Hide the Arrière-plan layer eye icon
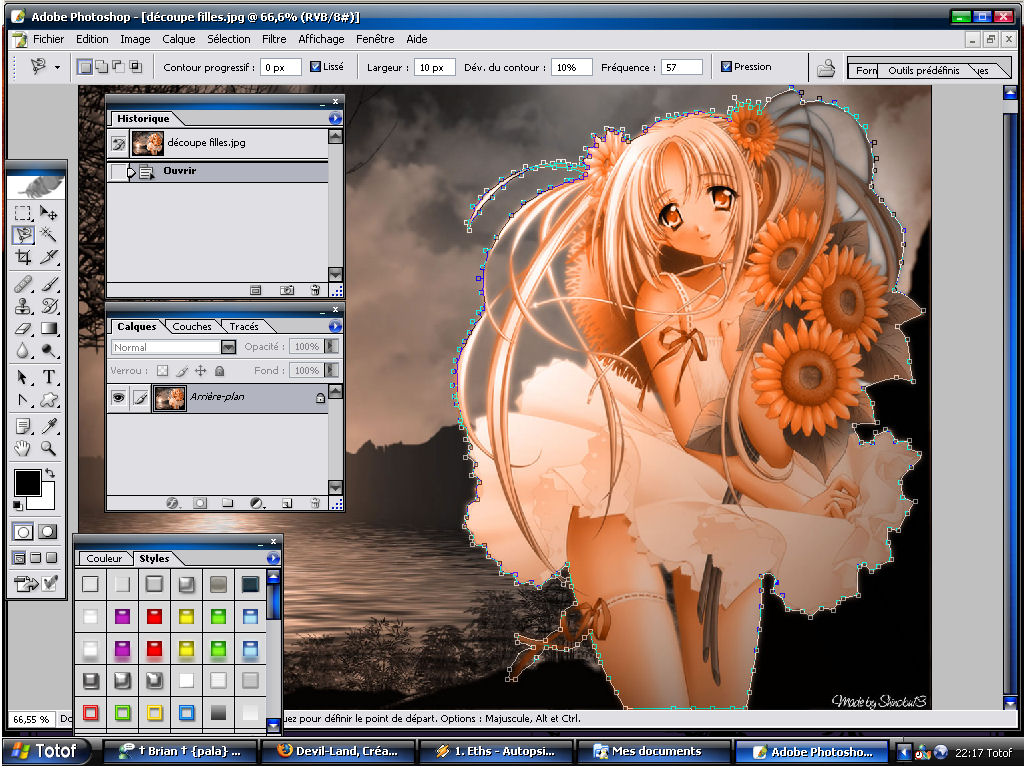This screenshot has width=1024, height=768. tap(118, 397)
